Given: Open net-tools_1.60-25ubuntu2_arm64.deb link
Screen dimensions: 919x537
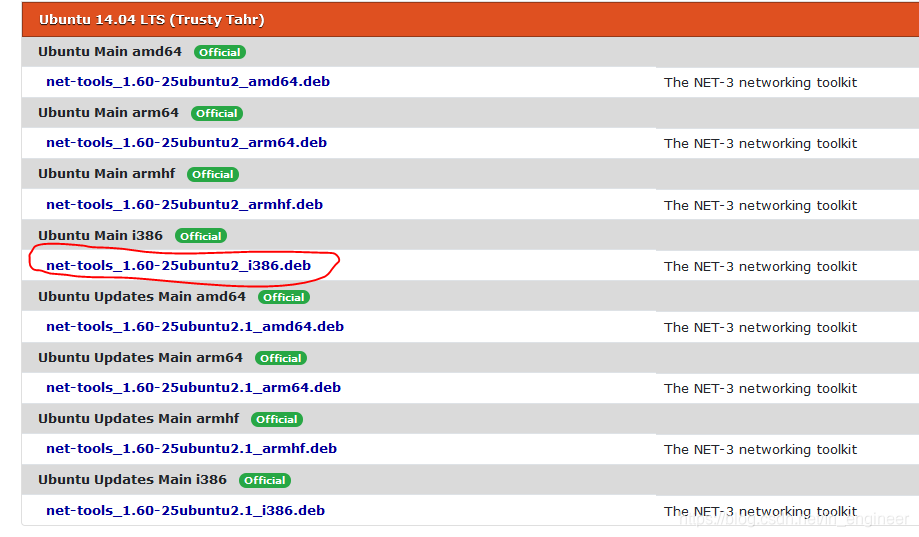Looking at the screenshot, I should click(x=186, y=142).
